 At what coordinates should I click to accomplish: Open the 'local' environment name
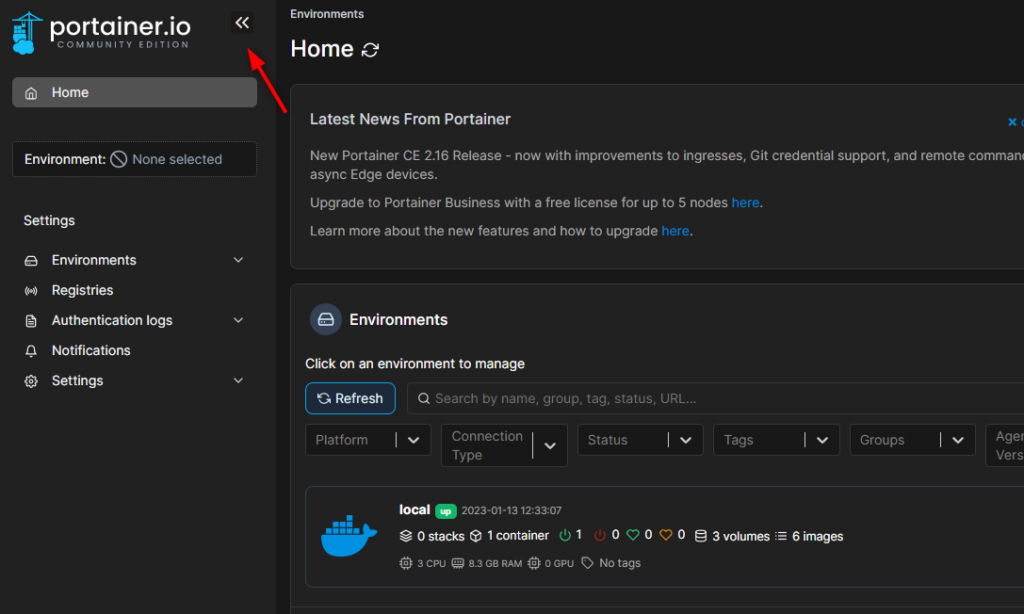pos(415,509)
